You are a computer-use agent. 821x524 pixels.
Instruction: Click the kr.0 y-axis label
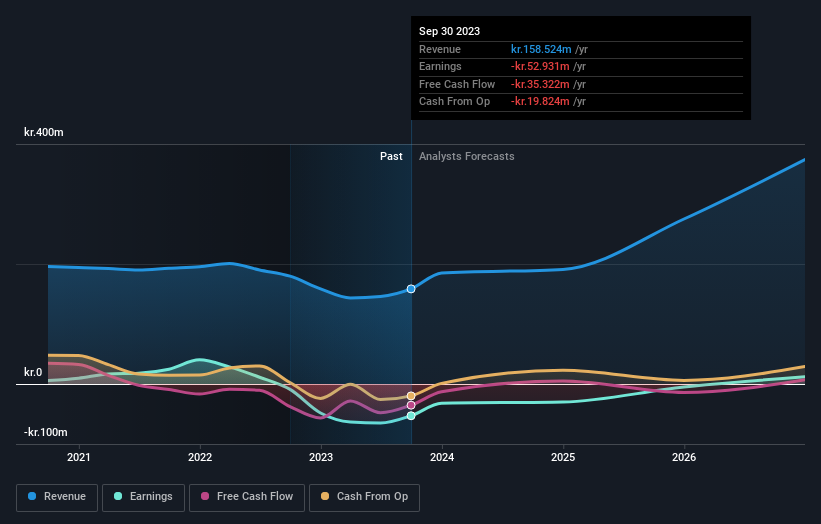click(x=33, y=372)
